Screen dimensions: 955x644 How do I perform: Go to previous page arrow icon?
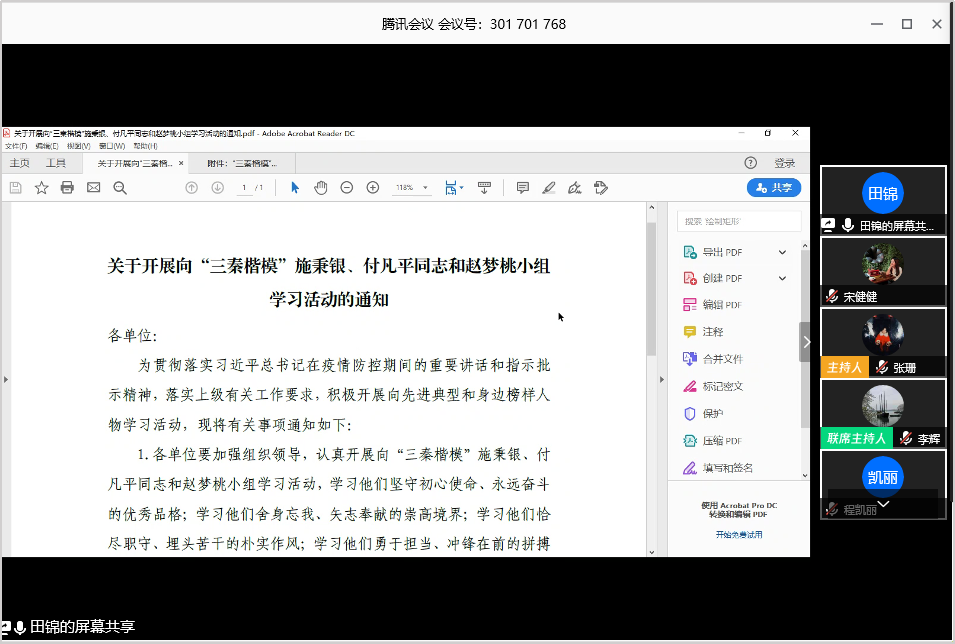[191, 188]
